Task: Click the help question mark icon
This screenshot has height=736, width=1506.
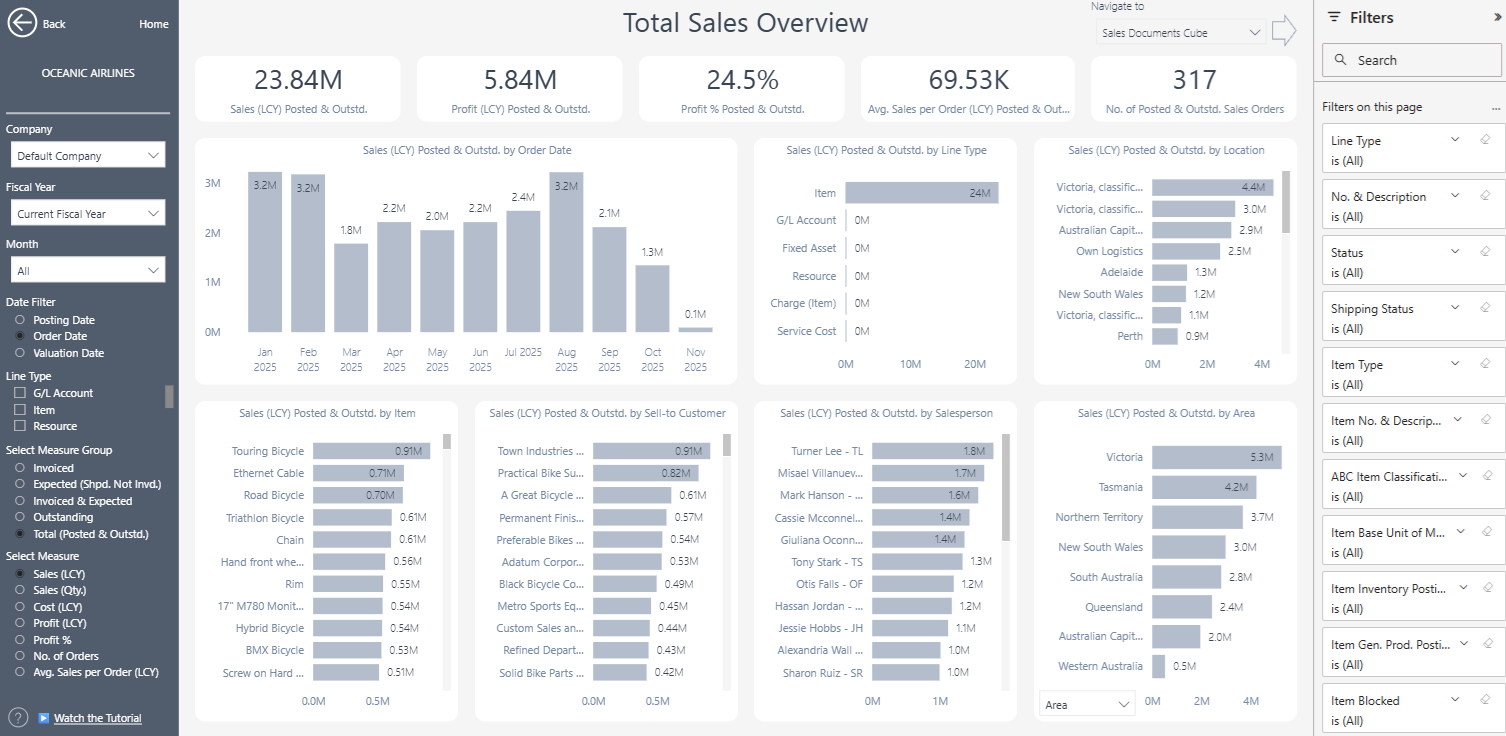Action: coord(18,717)
